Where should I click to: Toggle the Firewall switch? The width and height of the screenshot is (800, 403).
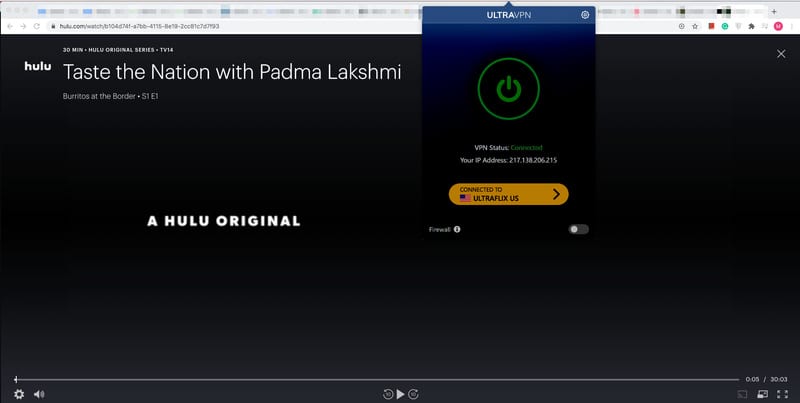tap(579, 230)
